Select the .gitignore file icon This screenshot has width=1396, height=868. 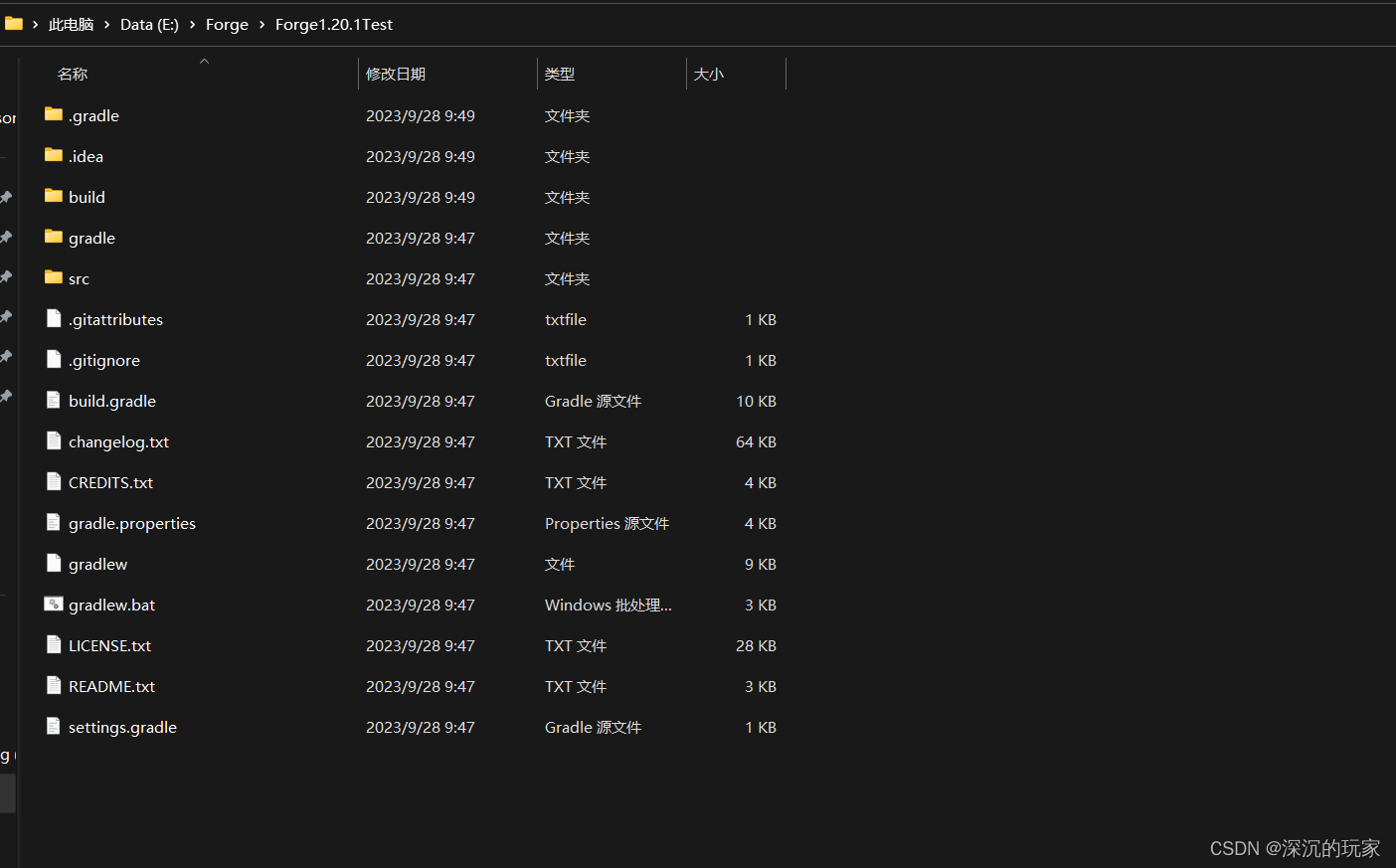54,359
